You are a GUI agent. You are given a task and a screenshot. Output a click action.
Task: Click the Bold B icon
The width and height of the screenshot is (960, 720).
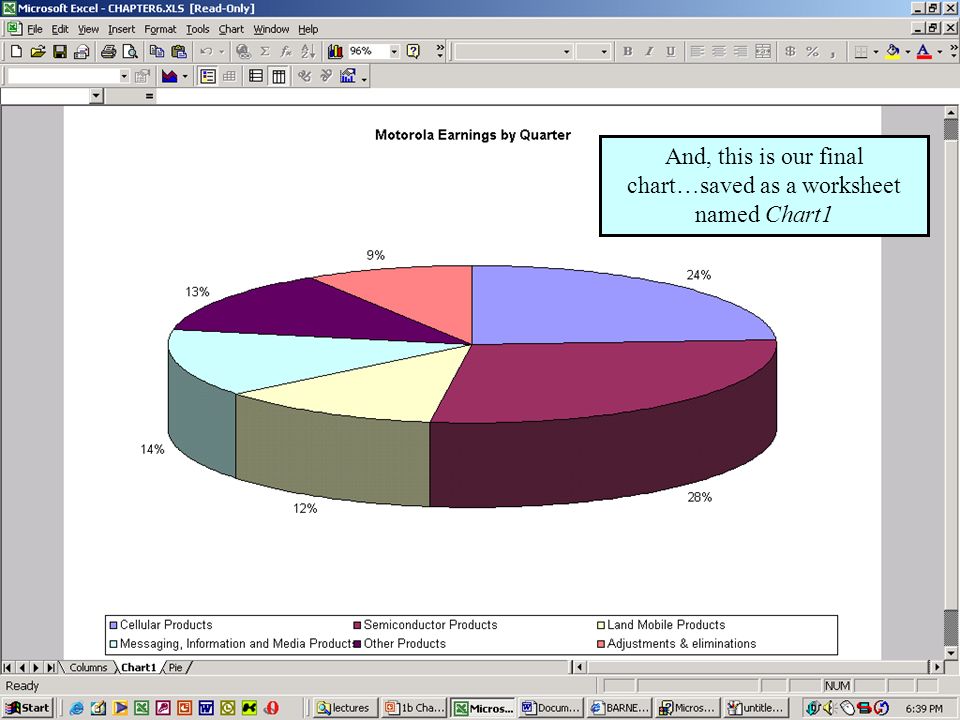point(628,52)
